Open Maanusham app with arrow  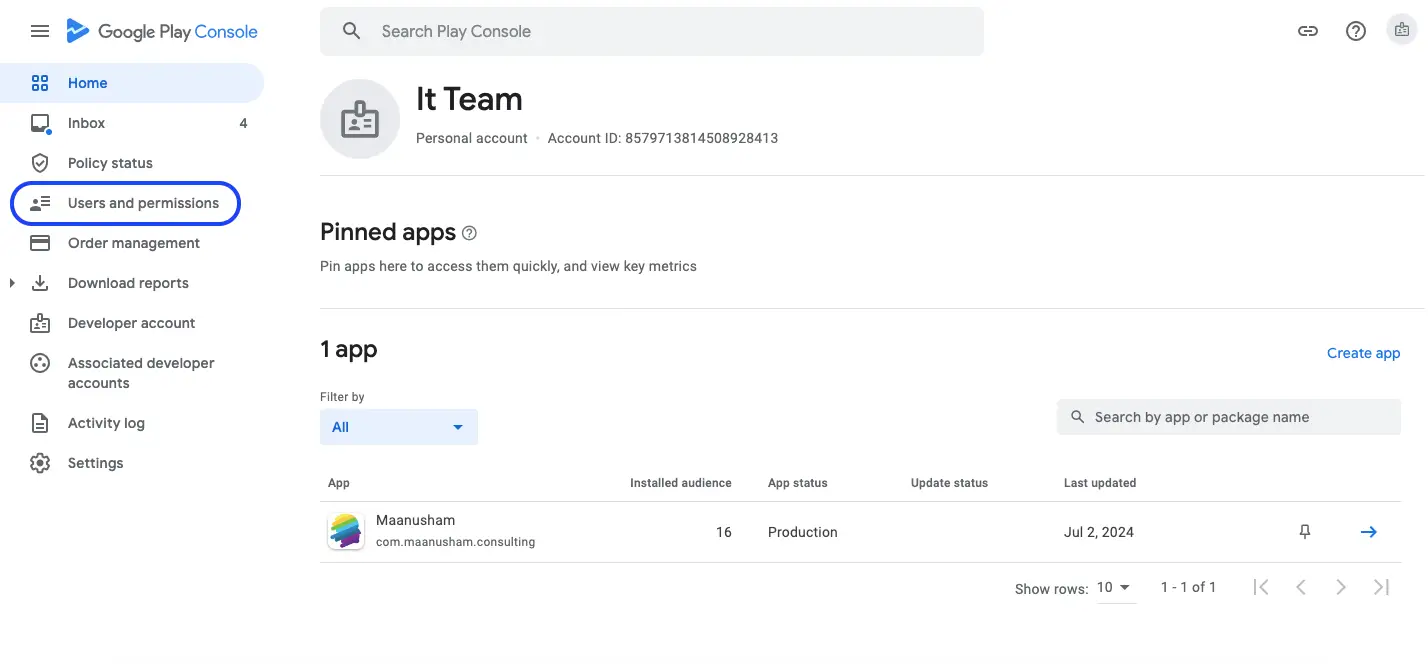coord(1369,532)
